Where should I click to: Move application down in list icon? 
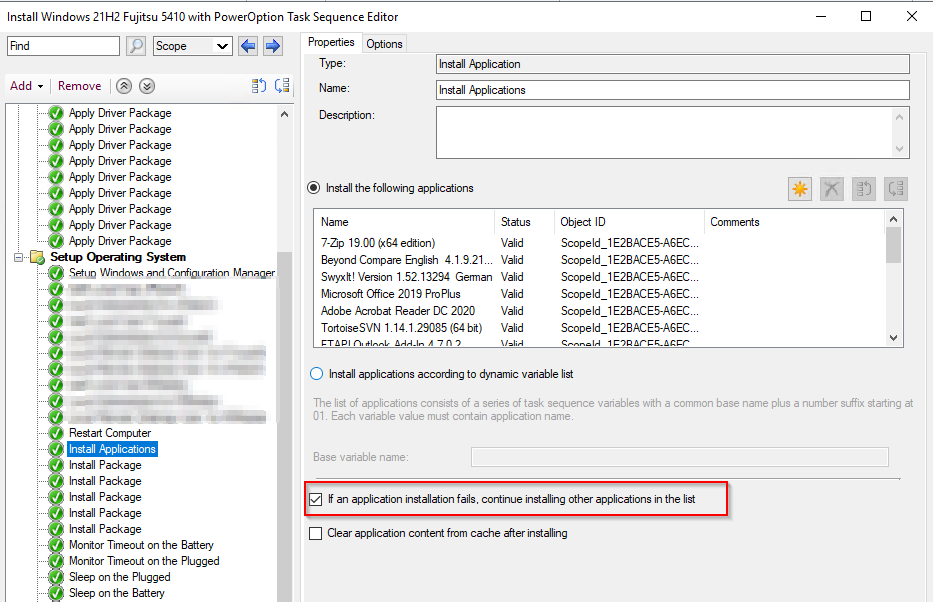(x=896, y=189)
